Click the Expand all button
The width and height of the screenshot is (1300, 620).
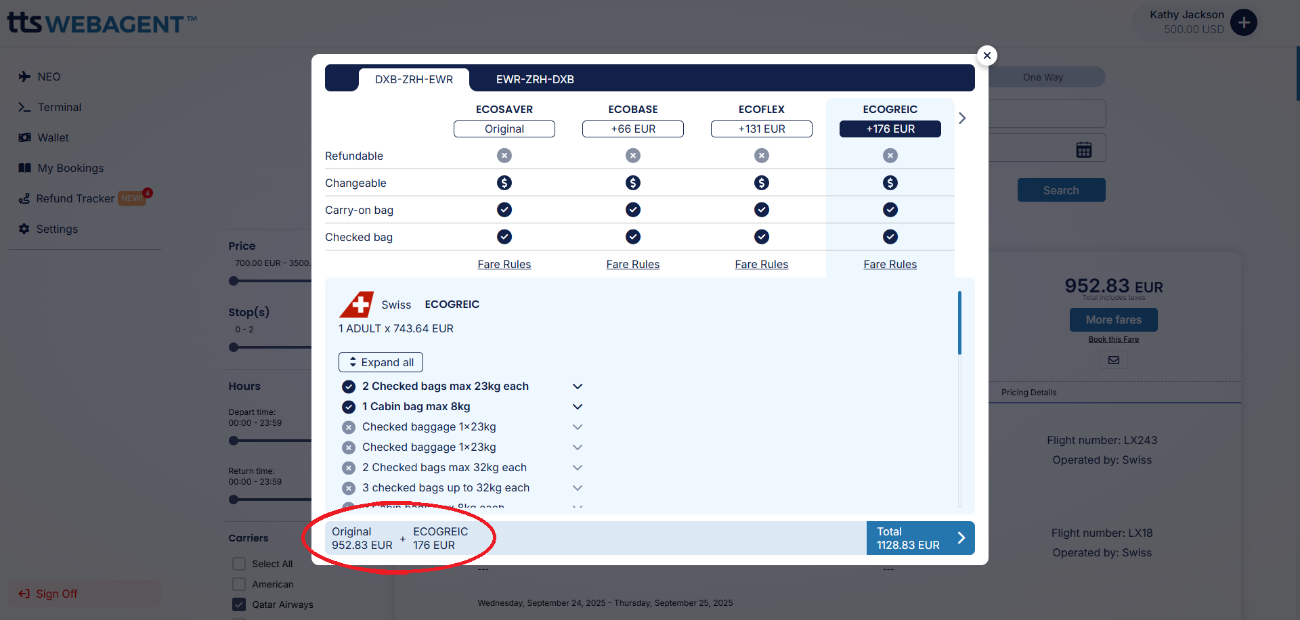[x=380, y=362]
